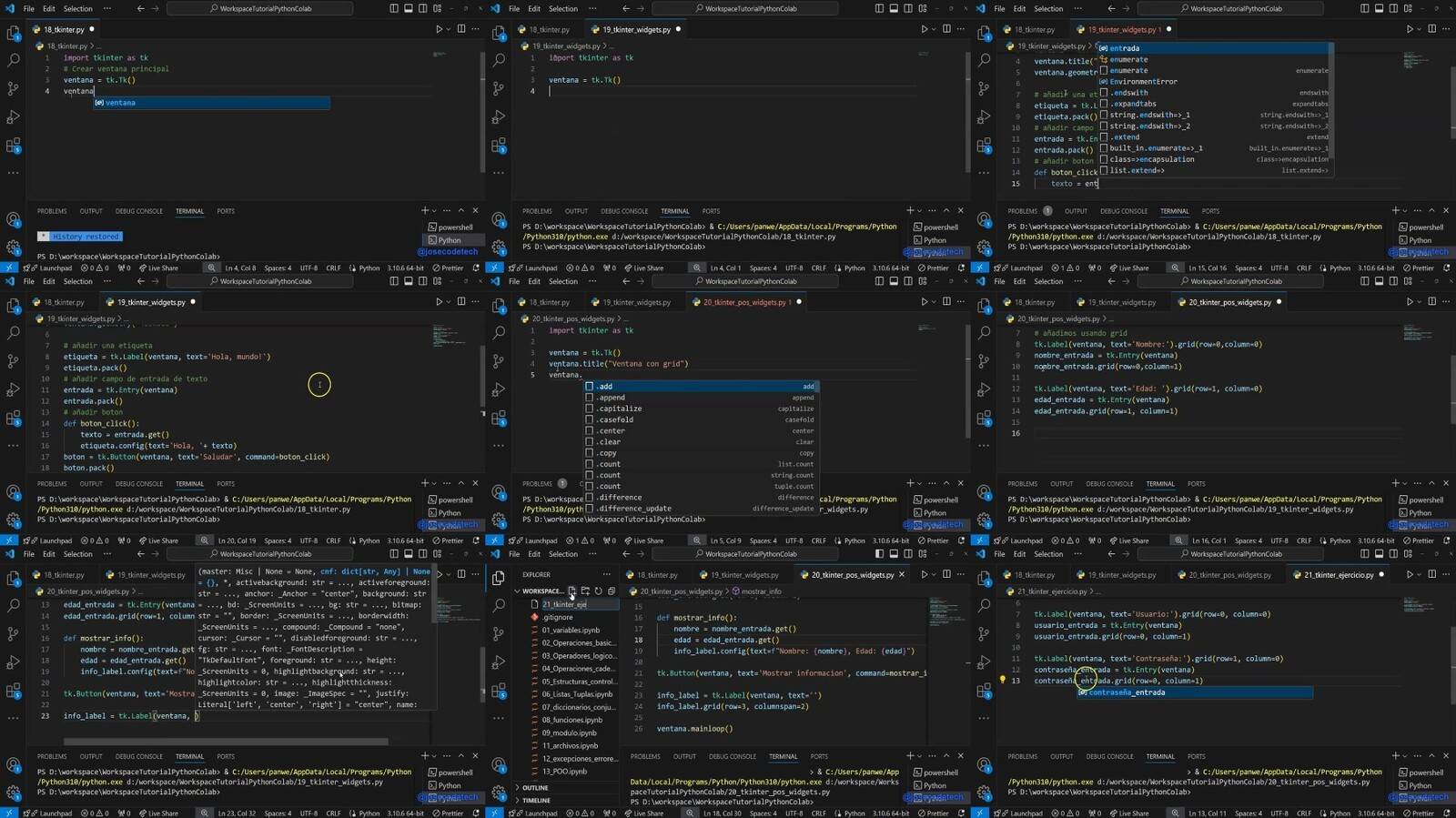Open DEBUG CONSOLE tab in Ln 4, Col 8 window
The image size is (1456, 818).
tap(138, 211)
